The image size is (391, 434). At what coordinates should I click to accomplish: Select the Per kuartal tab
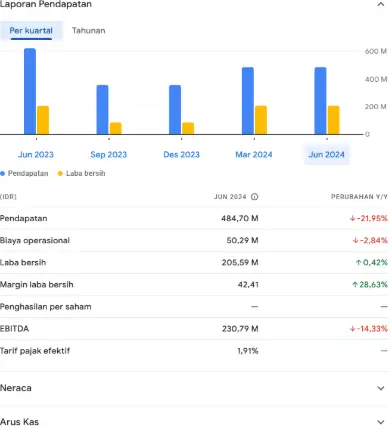coord(31,31)
